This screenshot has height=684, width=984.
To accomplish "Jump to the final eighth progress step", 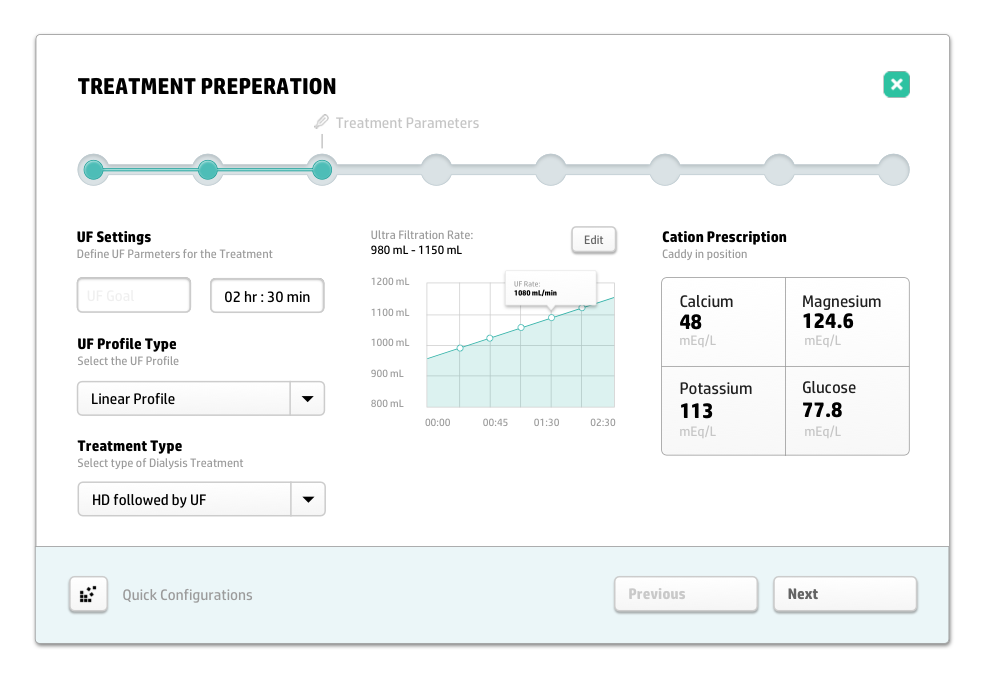I will pos(893,169).
